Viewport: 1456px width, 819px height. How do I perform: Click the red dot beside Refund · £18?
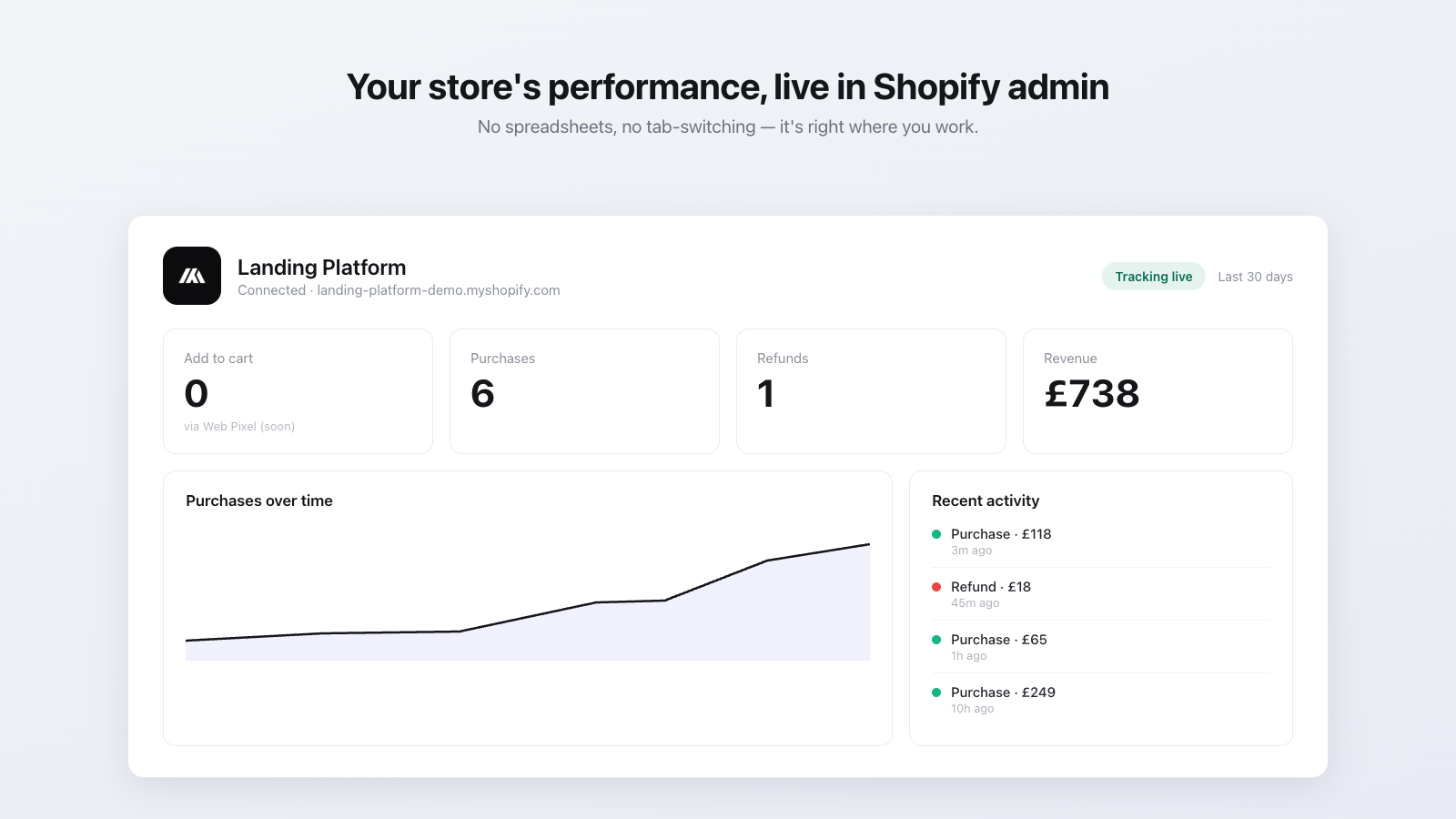pyautogui.click(x=936, y=587)
